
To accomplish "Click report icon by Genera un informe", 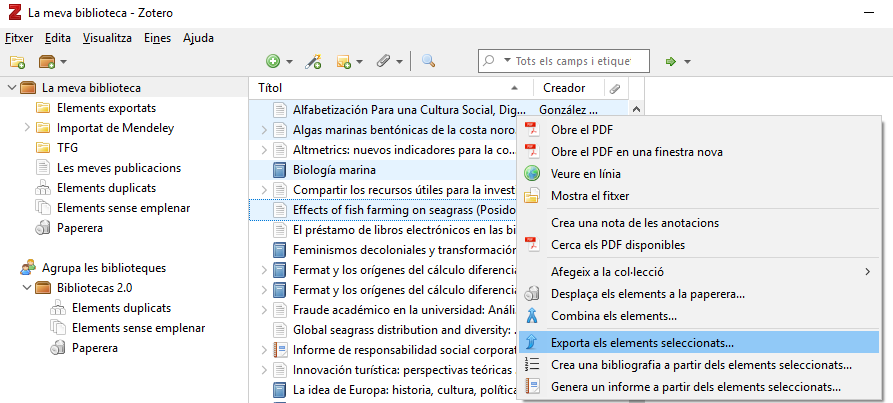I will [x=531, y=386].
